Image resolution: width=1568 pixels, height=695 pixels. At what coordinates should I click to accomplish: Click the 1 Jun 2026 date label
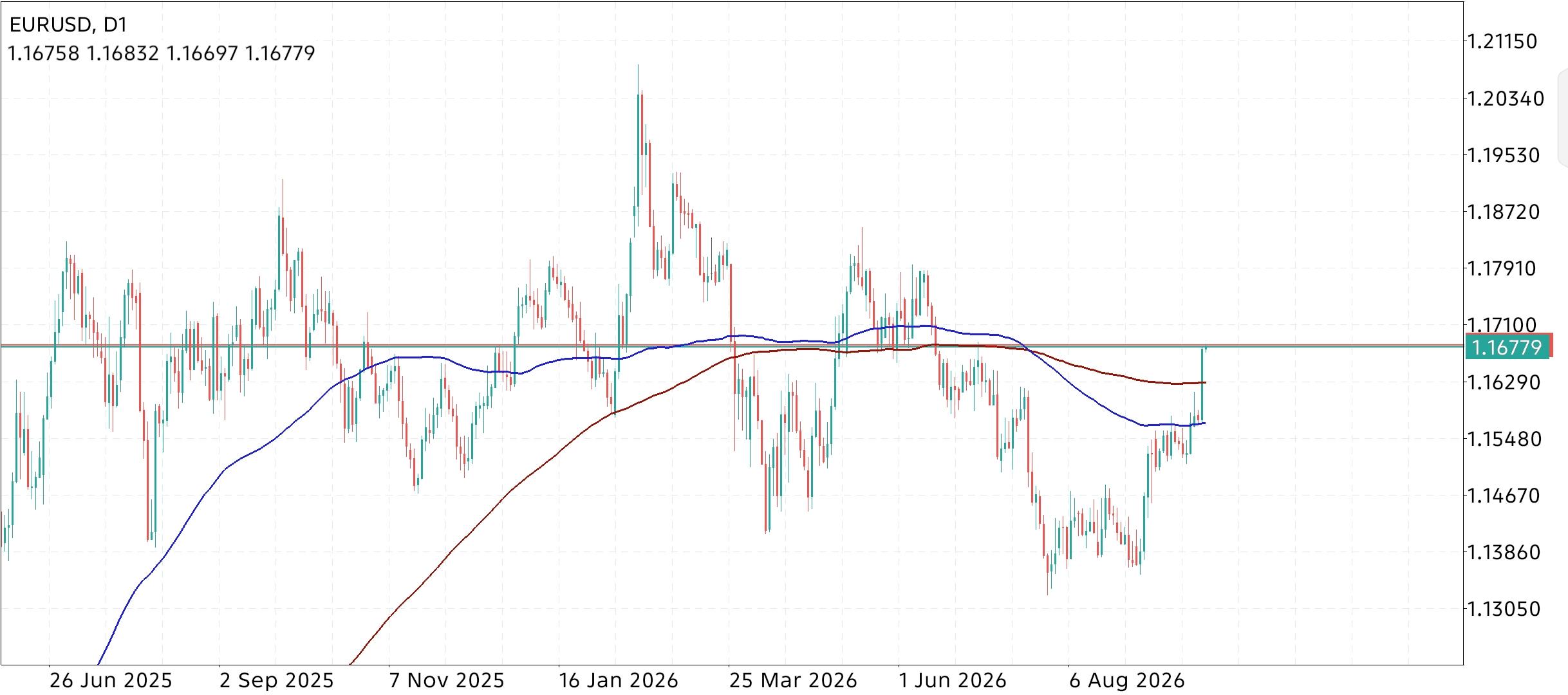coord(953,681)
